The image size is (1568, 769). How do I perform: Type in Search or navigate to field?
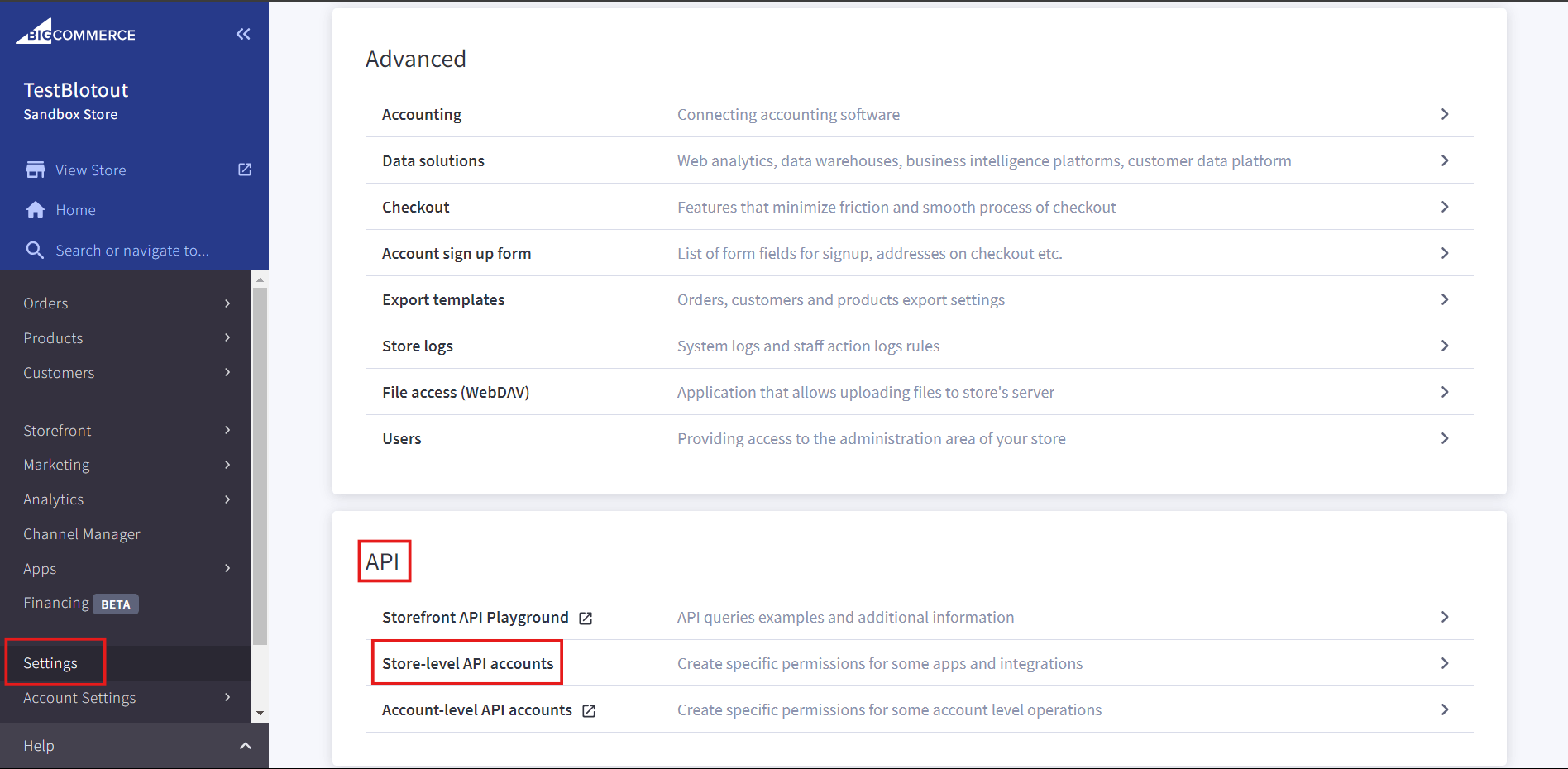pos(132,251)
